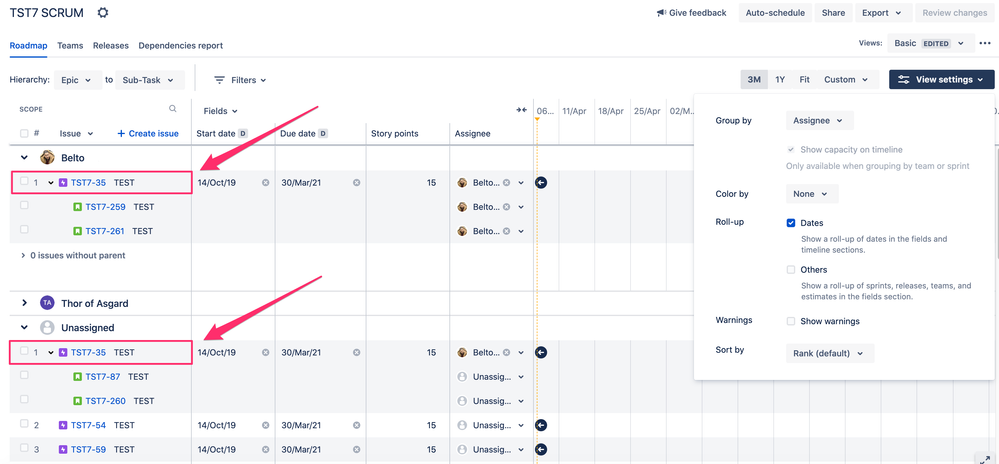The height and width of the screenshot is (464, 999).
Task: Click the 18/Apr date in timeline header
Action: coord(611,111)
